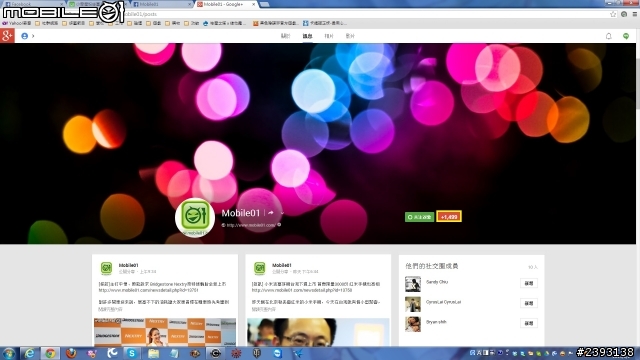640x360 pixels.
Task: Click the red +1,499 button
Action: pyautogui.click(x=449, y=217)
